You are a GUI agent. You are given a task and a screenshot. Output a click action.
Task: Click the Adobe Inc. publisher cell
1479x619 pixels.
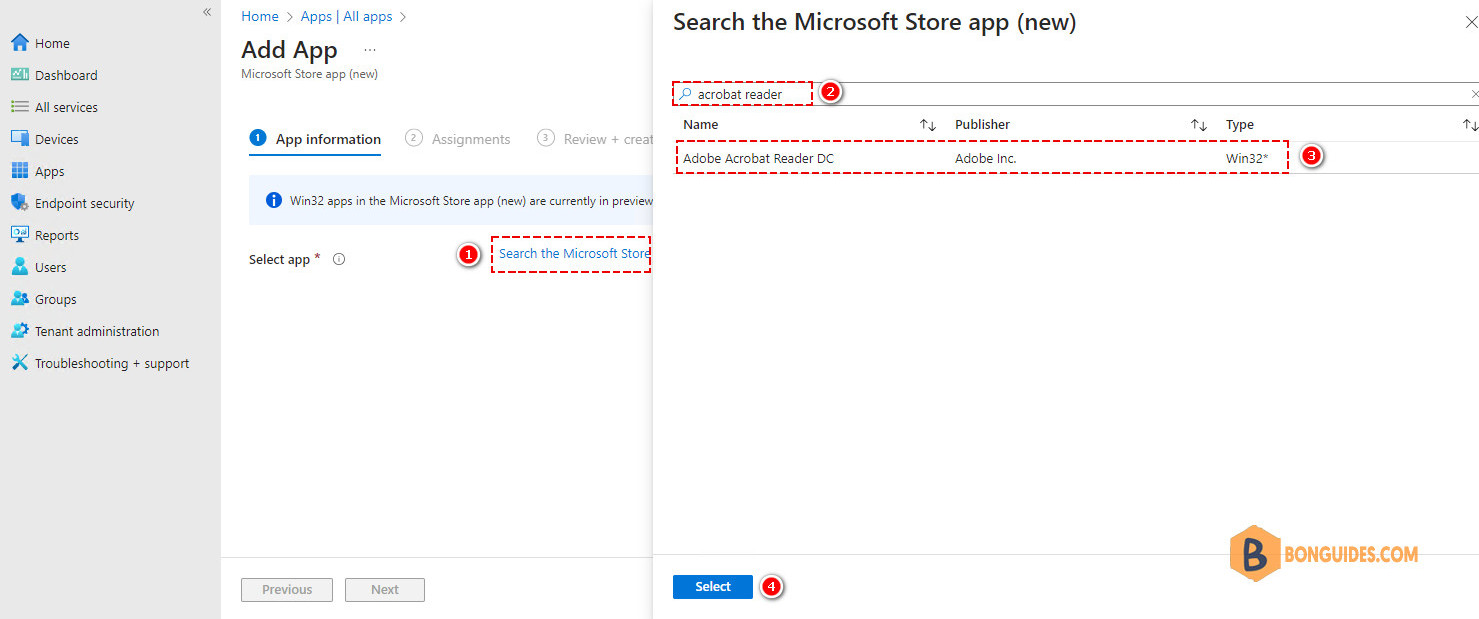tap(985, 158)
